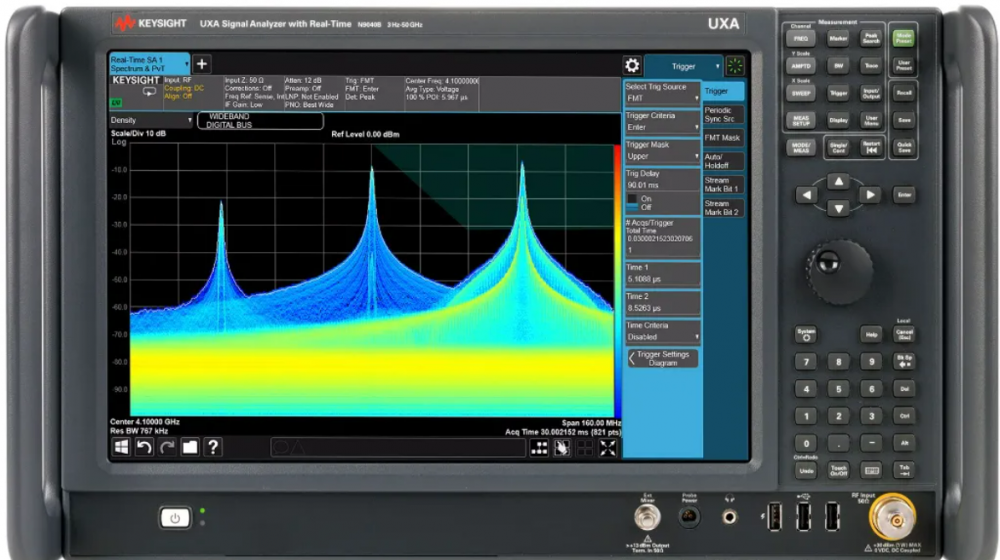Push the on-screen keyboard hardware key
1000x560 pixels.
pos(871,471)
